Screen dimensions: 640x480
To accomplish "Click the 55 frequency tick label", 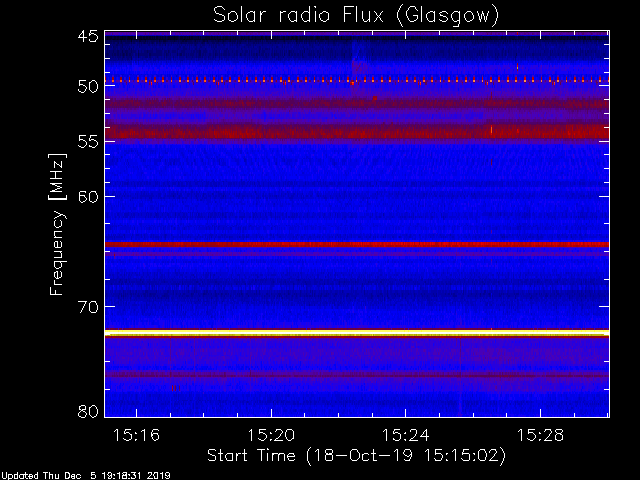I will (88, 142).
